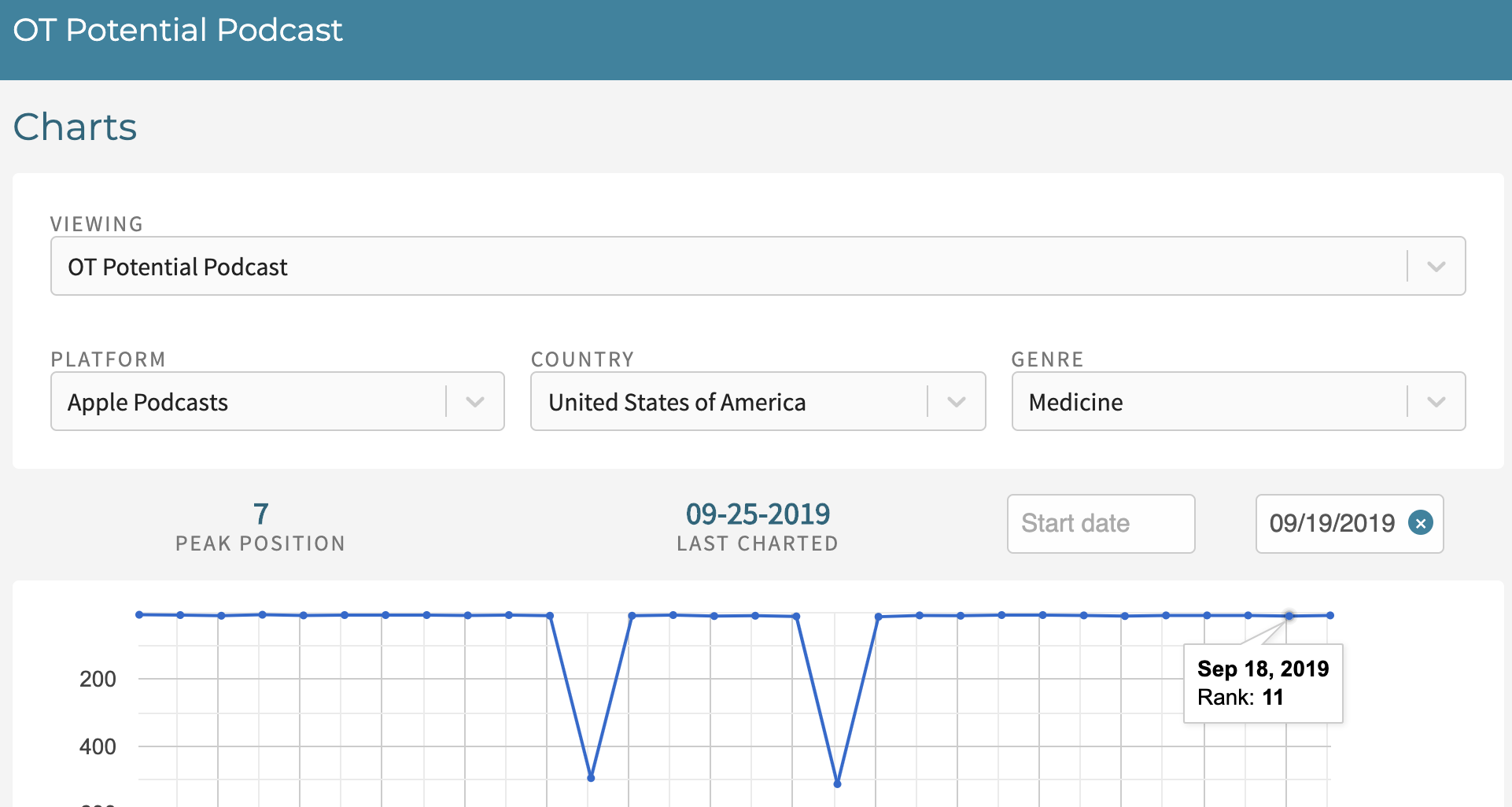1512x807 pixels.
Task: Click the 400 axis label
Action: pyautogui.click(x=98, y=746)
